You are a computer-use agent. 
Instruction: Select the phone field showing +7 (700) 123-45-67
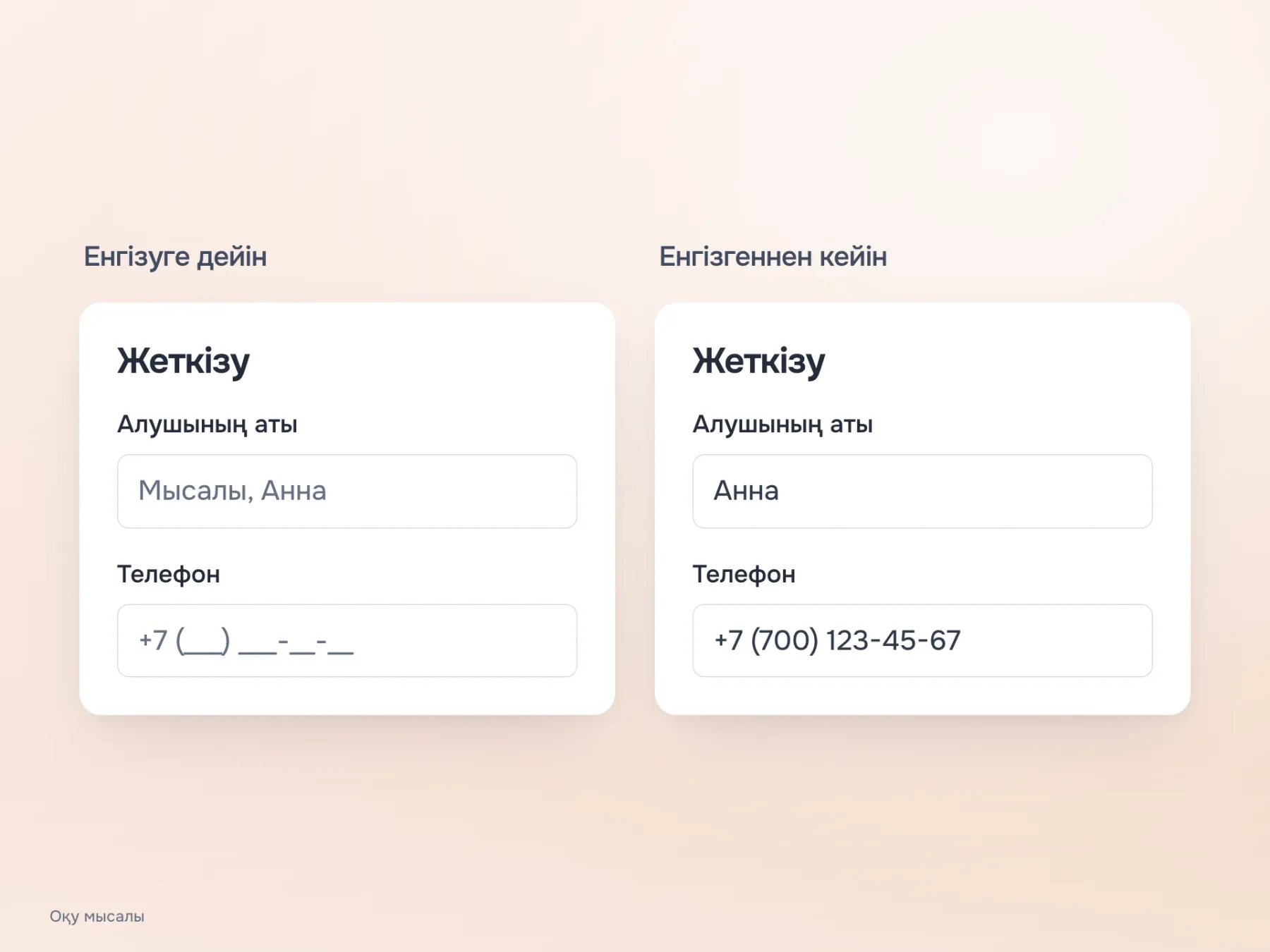pos(922,640)
